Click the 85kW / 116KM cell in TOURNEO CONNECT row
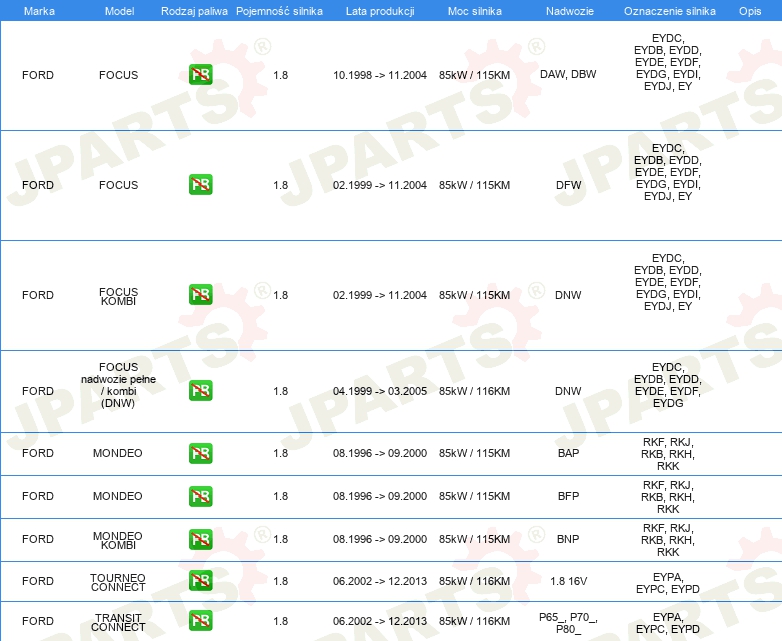This screenshot has width=782, height=641. click(x=475, y=581)
